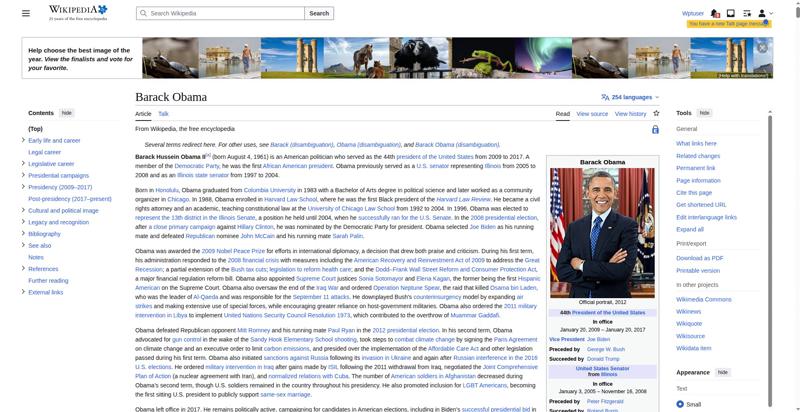Star this page to watchlist
The image size is (800, 412).
(x=656, y=114)
